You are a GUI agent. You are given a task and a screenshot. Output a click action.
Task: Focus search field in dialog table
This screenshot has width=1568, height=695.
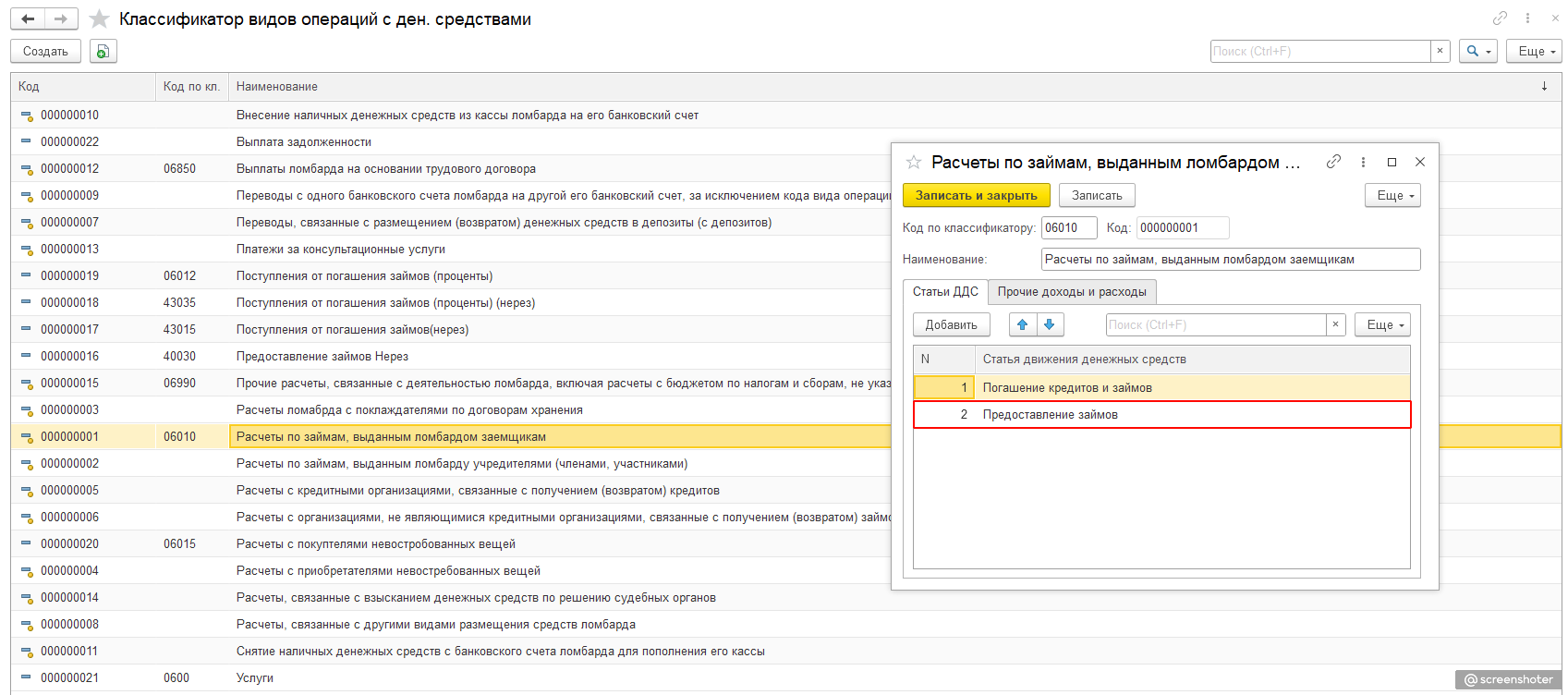(x=1216, y=324)
